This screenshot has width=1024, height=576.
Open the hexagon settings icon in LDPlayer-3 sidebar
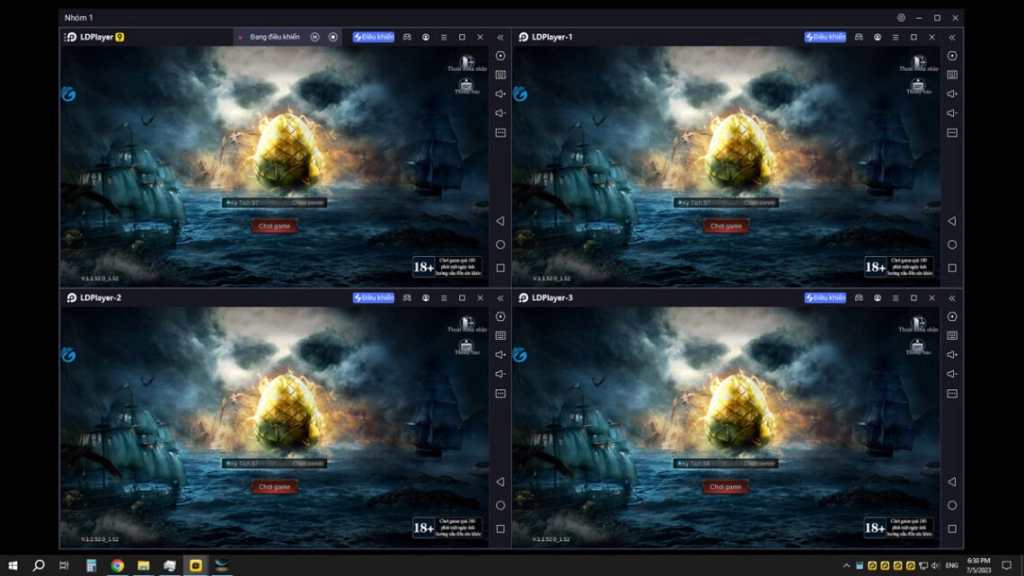952,317
